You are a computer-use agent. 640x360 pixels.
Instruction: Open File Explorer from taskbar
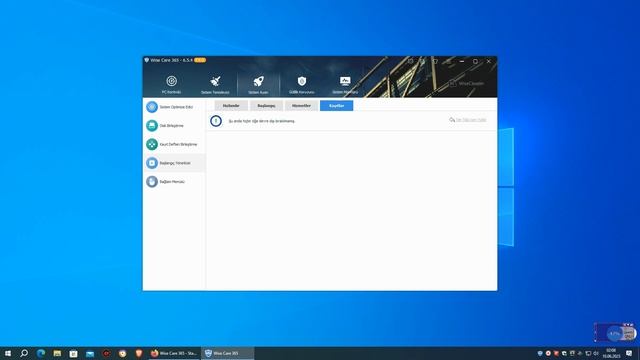tap(57, 353)
